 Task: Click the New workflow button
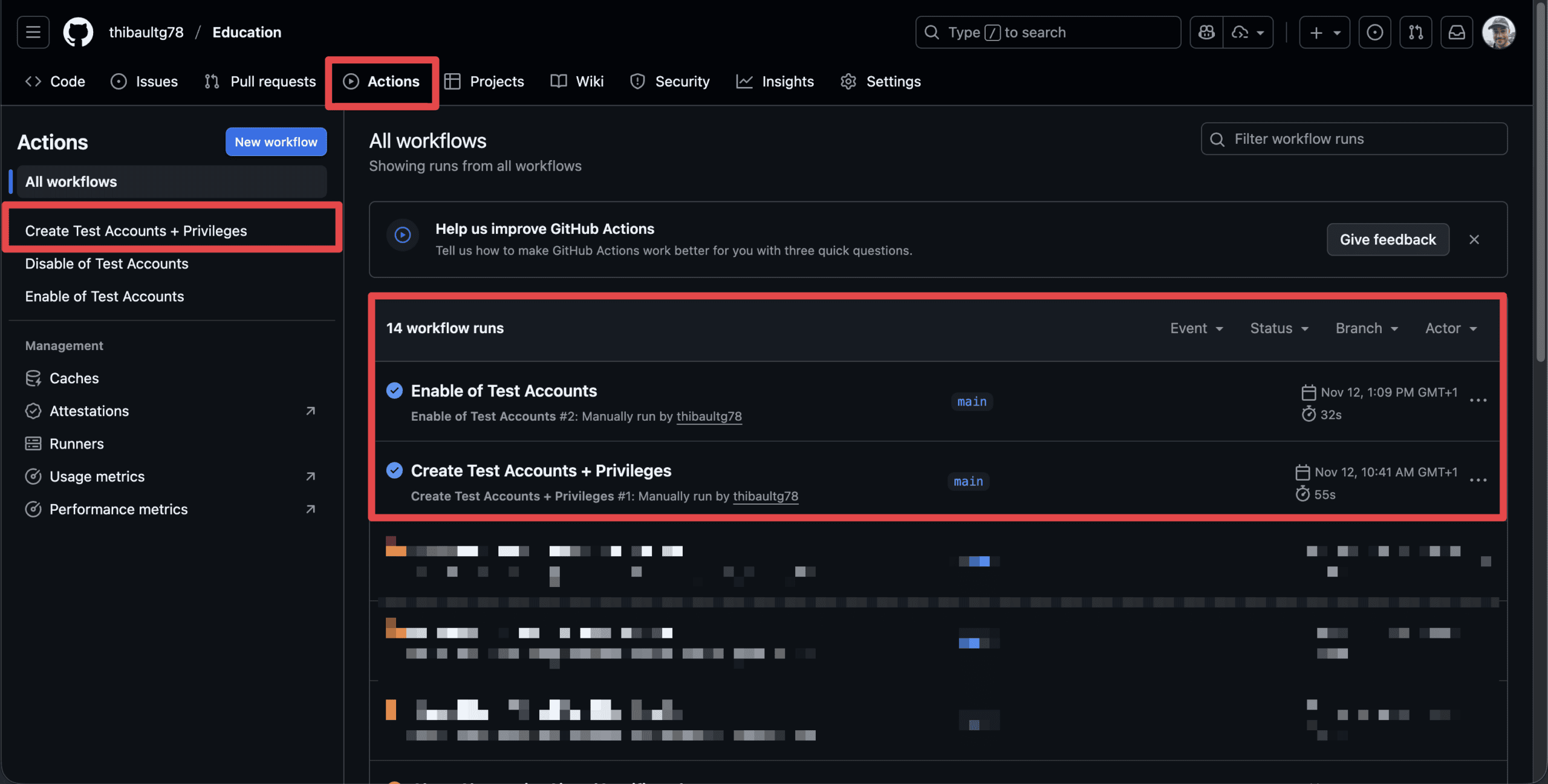[x=276, y=142]
